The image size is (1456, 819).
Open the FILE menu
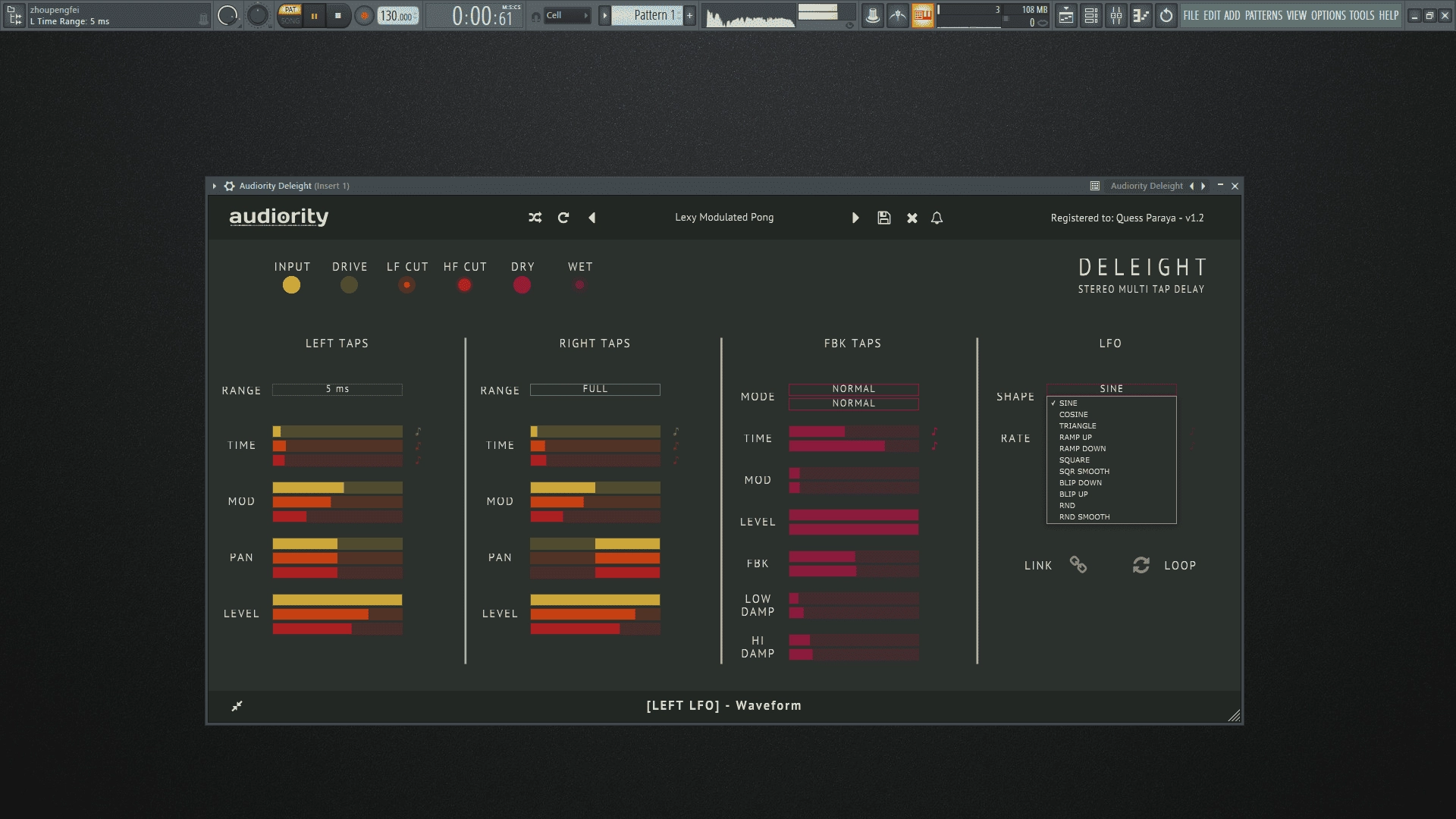coord(1191,15)
